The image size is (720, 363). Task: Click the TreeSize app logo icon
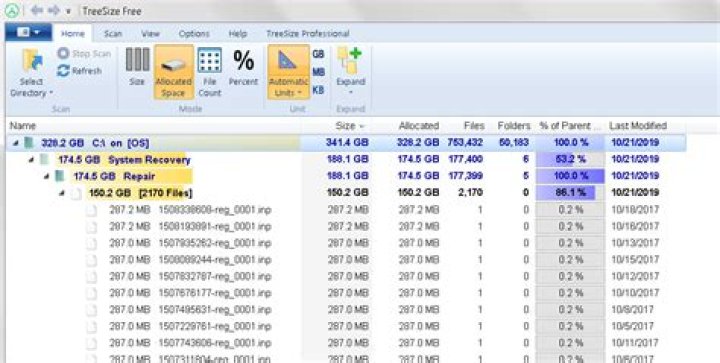tap(12, 11)
